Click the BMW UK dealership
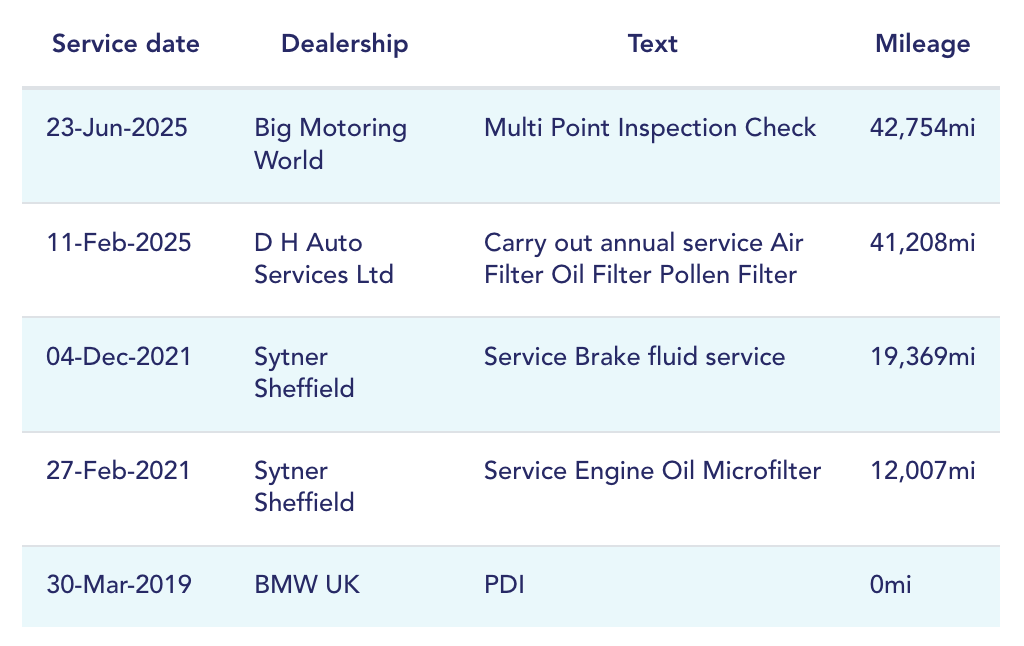This screenshot has height=646, width=1024. tap(307, 585)
